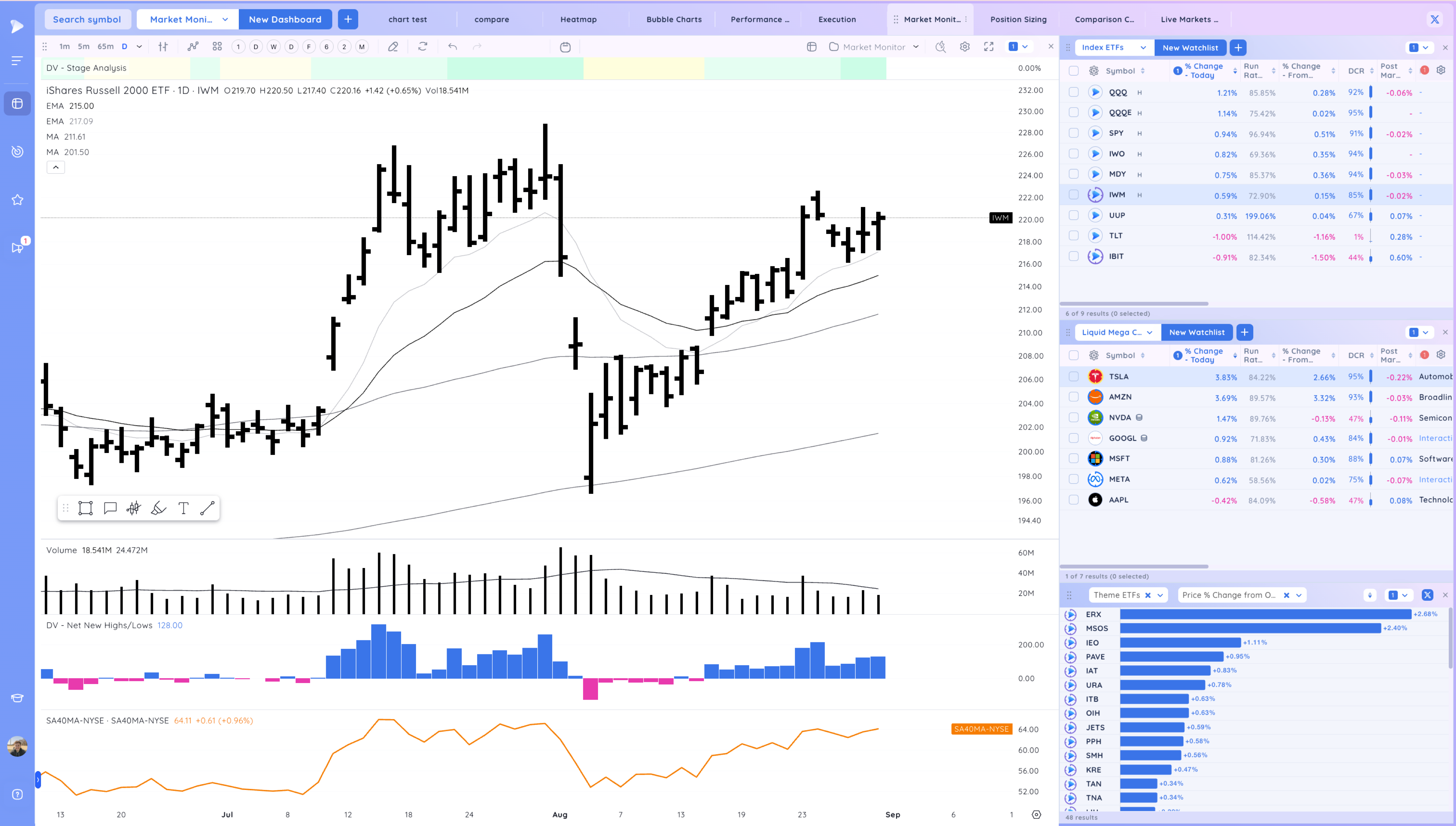Open chart settings gear in toolbar

(965, 47)
